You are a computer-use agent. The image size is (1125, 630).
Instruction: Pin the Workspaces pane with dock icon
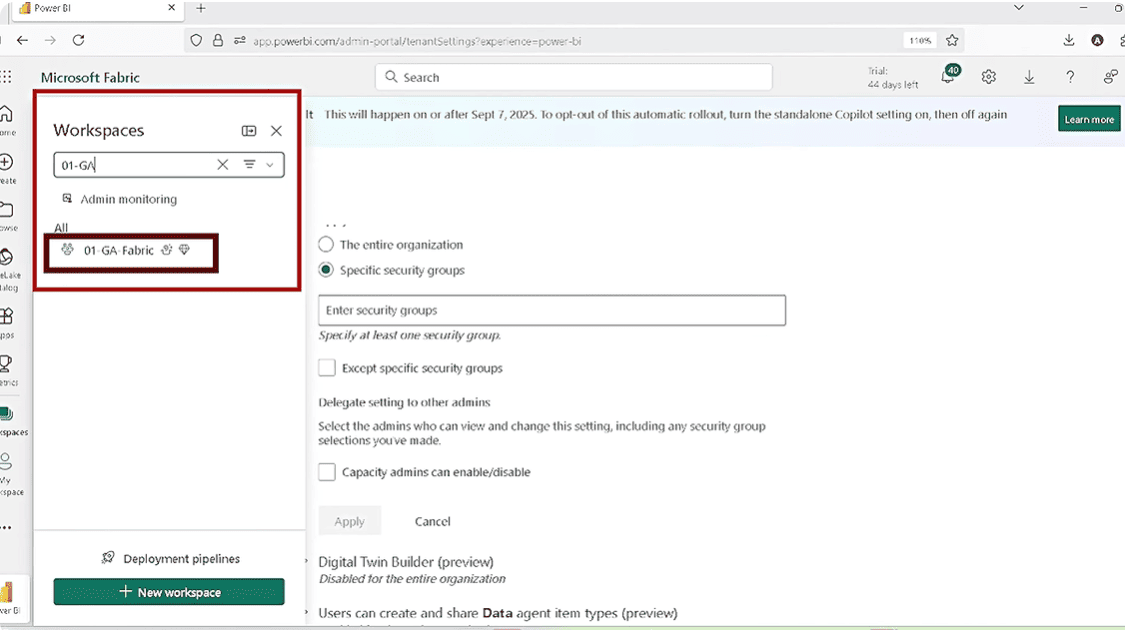coord(249,131)
